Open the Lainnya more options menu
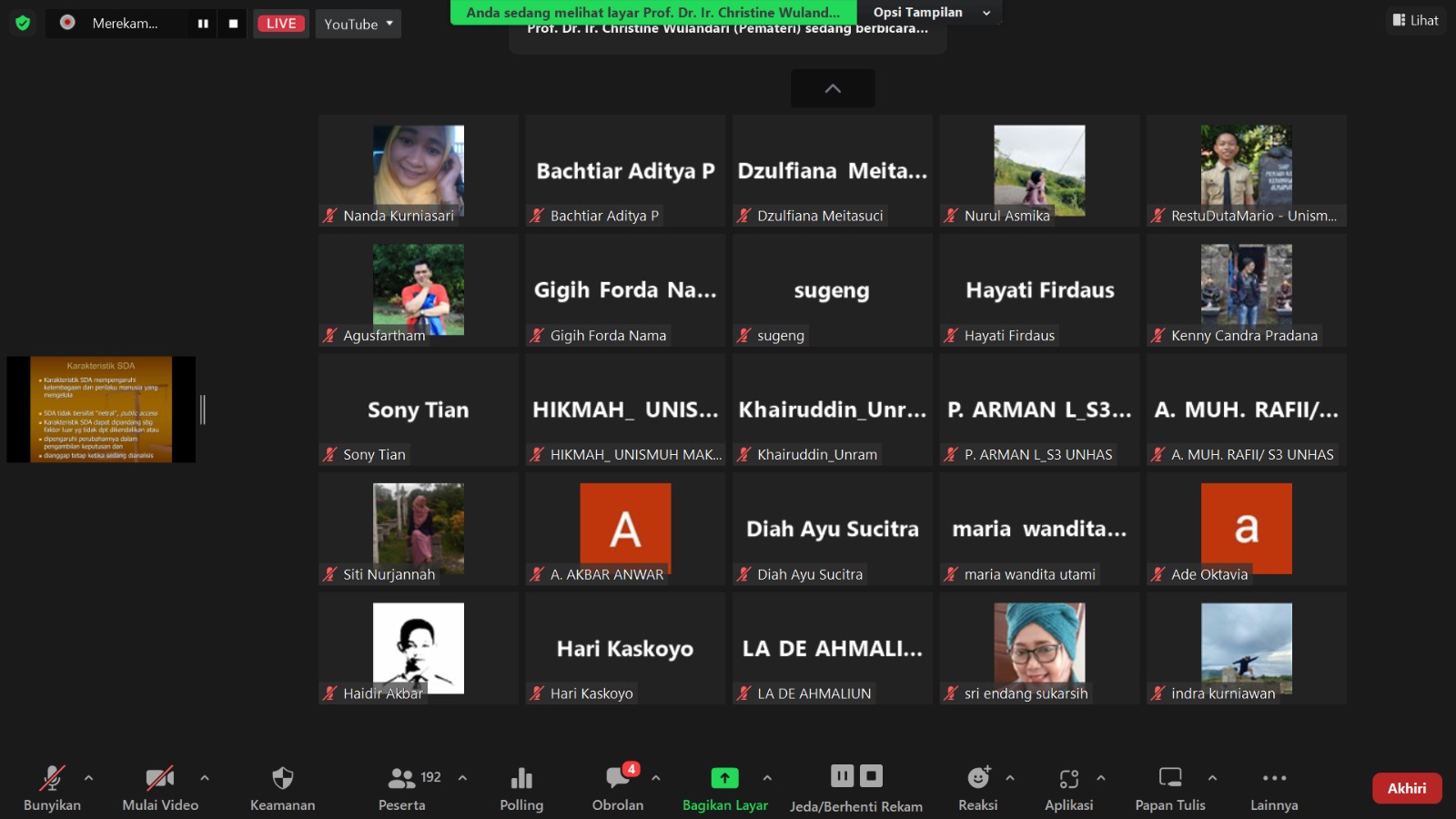The height and width of the screenshot is (819, 1456). click(1274, 779)
